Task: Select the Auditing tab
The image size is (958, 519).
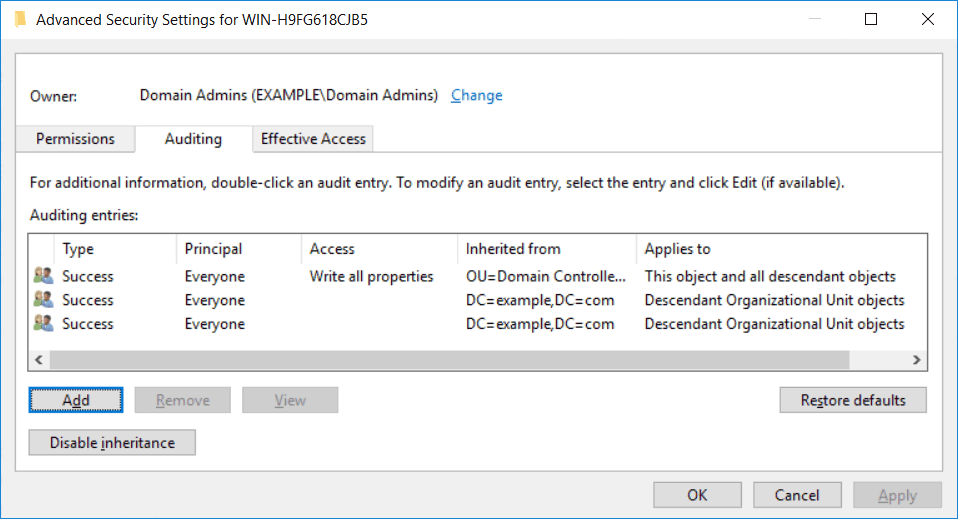Action: [193, 139]
